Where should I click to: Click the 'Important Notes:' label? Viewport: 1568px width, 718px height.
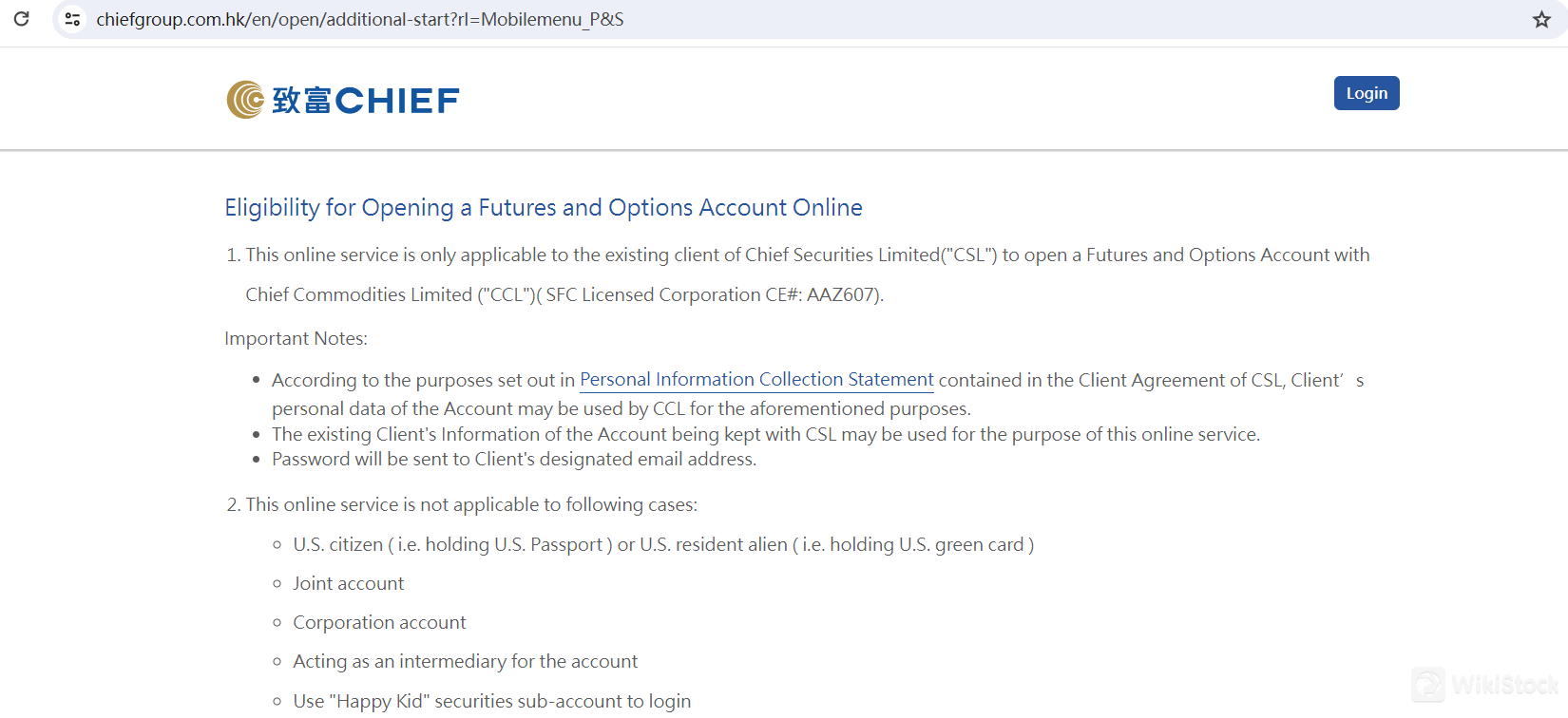pos(296,338)
